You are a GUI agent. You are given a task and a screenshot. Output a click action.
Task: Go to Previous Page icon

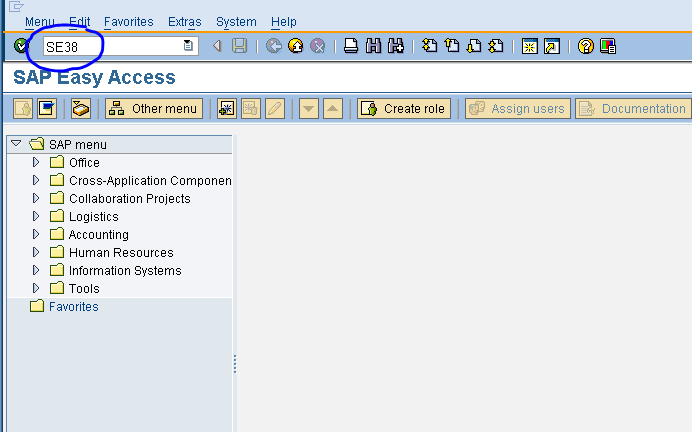pos(452,45)
